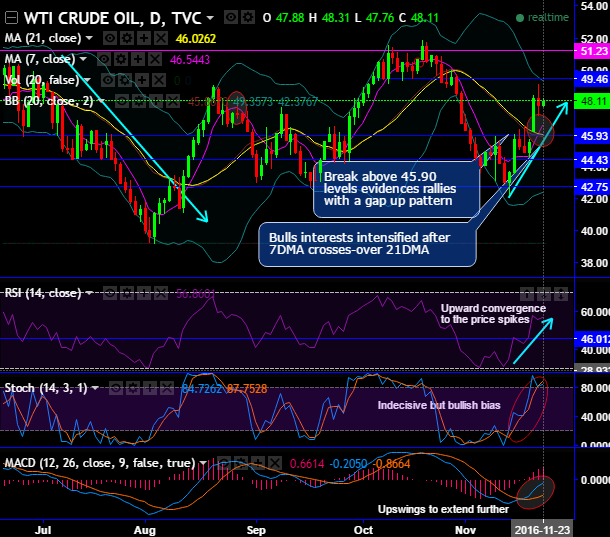Click the MA value 46.5443
The height and width of the screenshot is (537, 610).
pos(190,60)
